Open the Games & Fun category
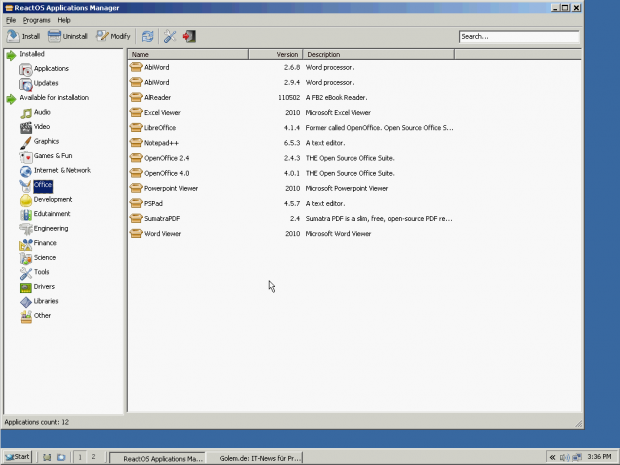Screen dimensions: 620x465 click(x=52, y=156)
